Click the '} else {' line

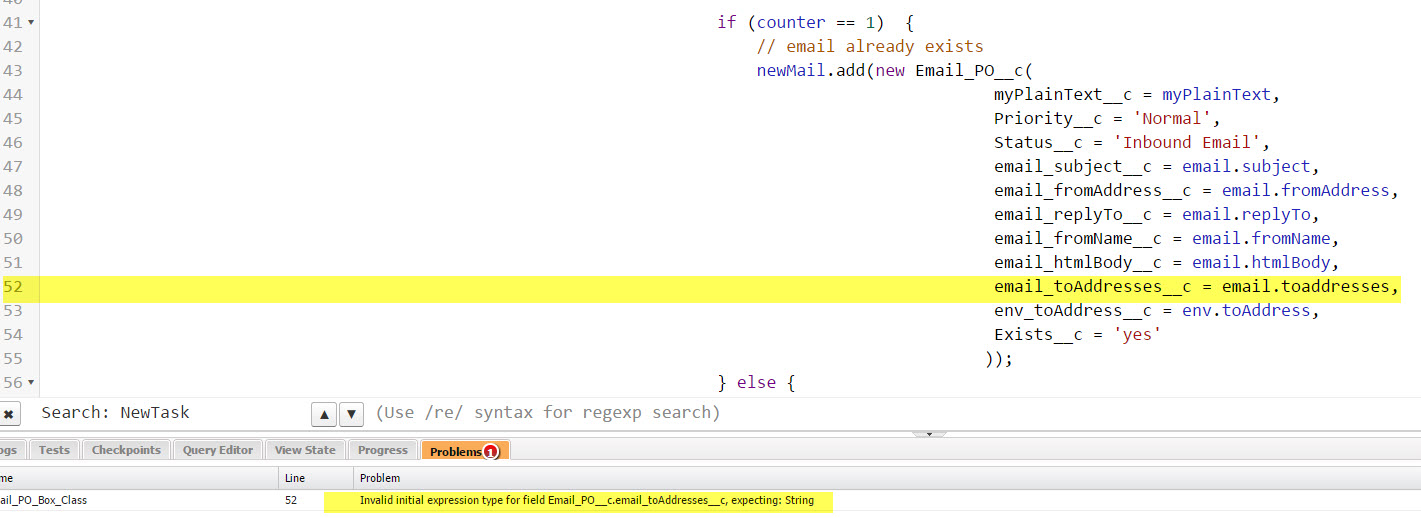coord(756,382)
